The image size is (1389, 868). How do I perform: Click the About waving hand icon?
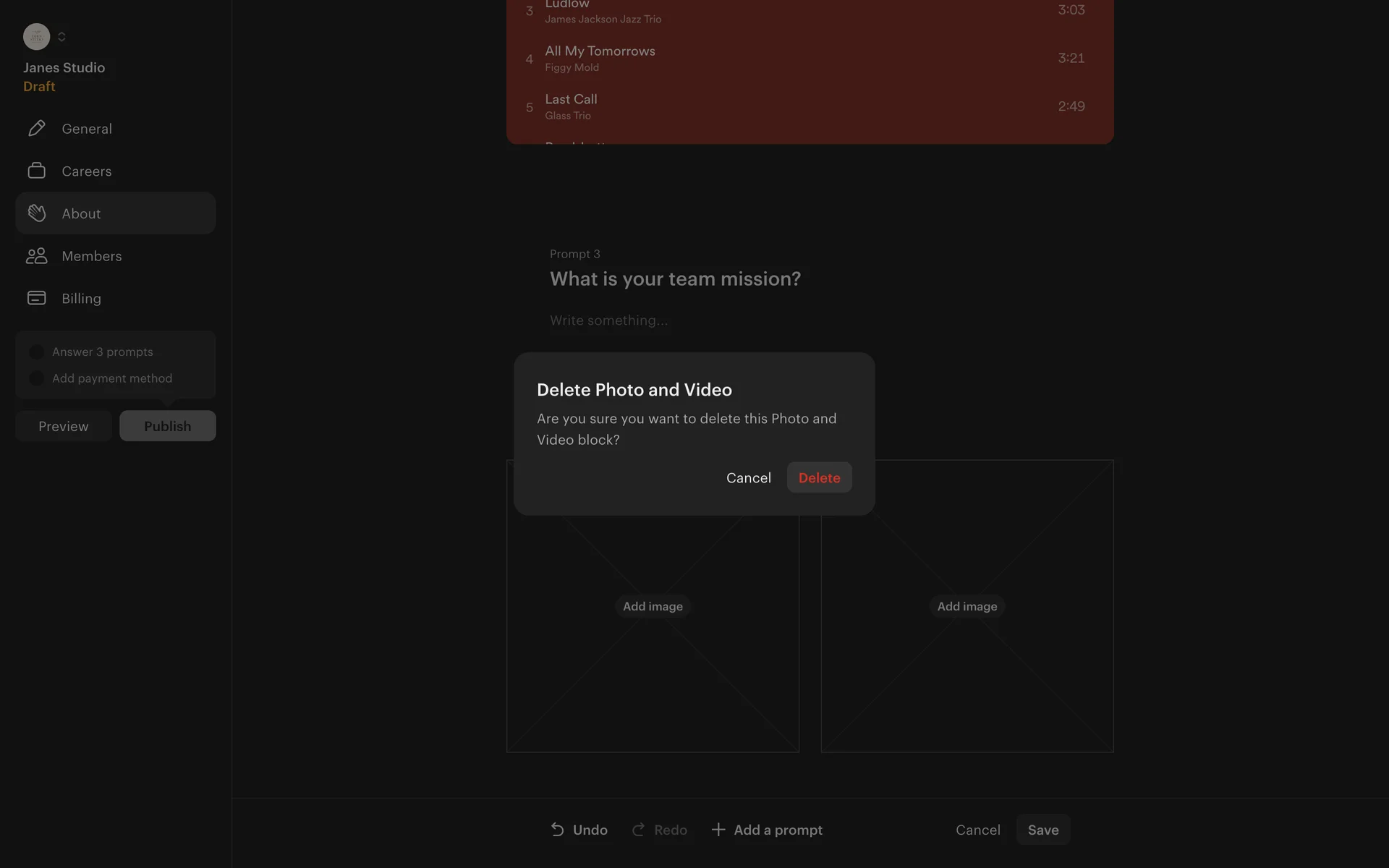[37, 213]
